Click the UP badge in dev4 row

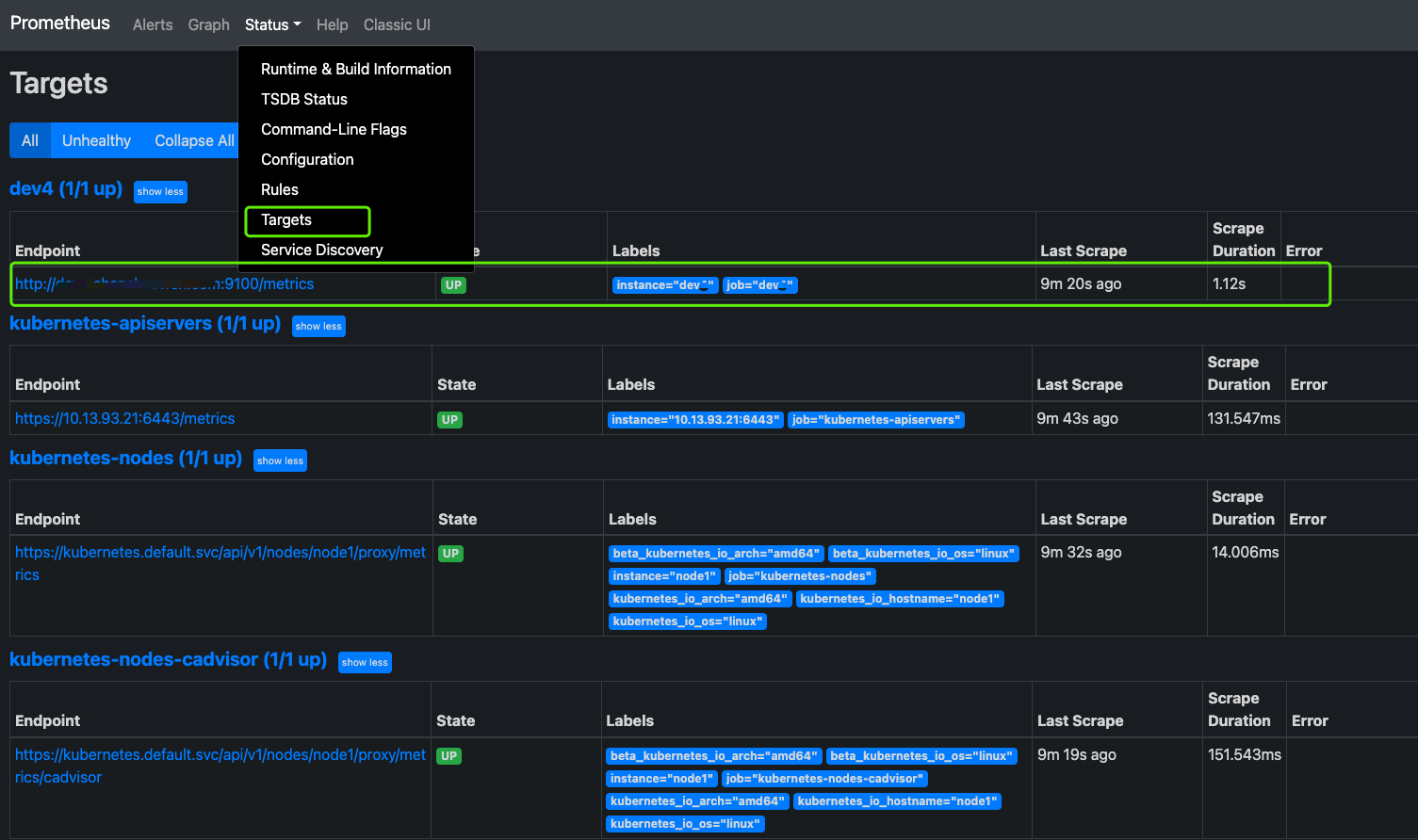click(x=453, y=284)
